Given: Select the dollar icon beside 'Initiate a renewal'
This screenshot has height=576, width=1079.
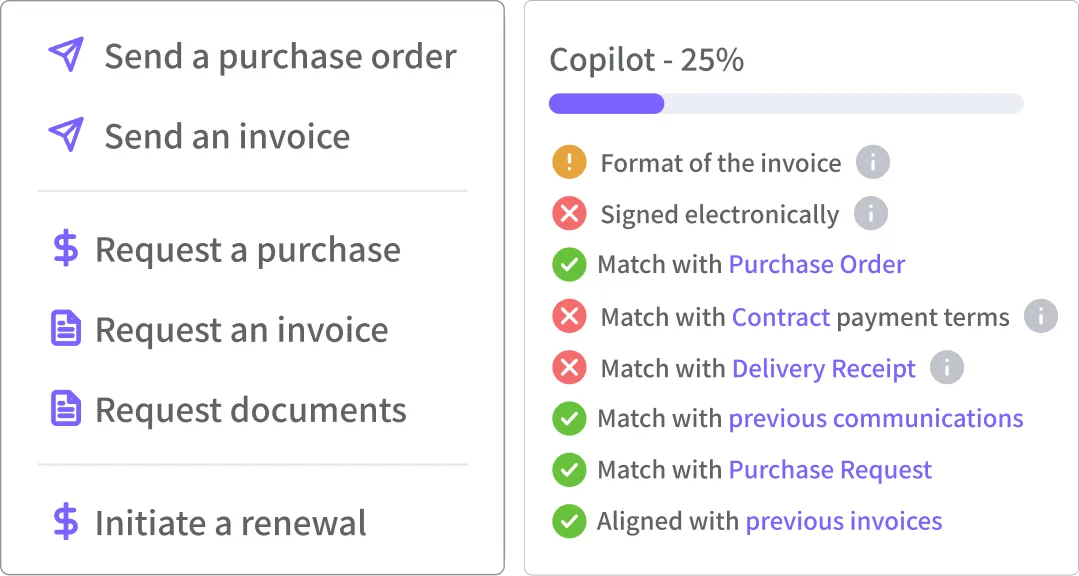Looking at the screenshot, I should (64, 522).
